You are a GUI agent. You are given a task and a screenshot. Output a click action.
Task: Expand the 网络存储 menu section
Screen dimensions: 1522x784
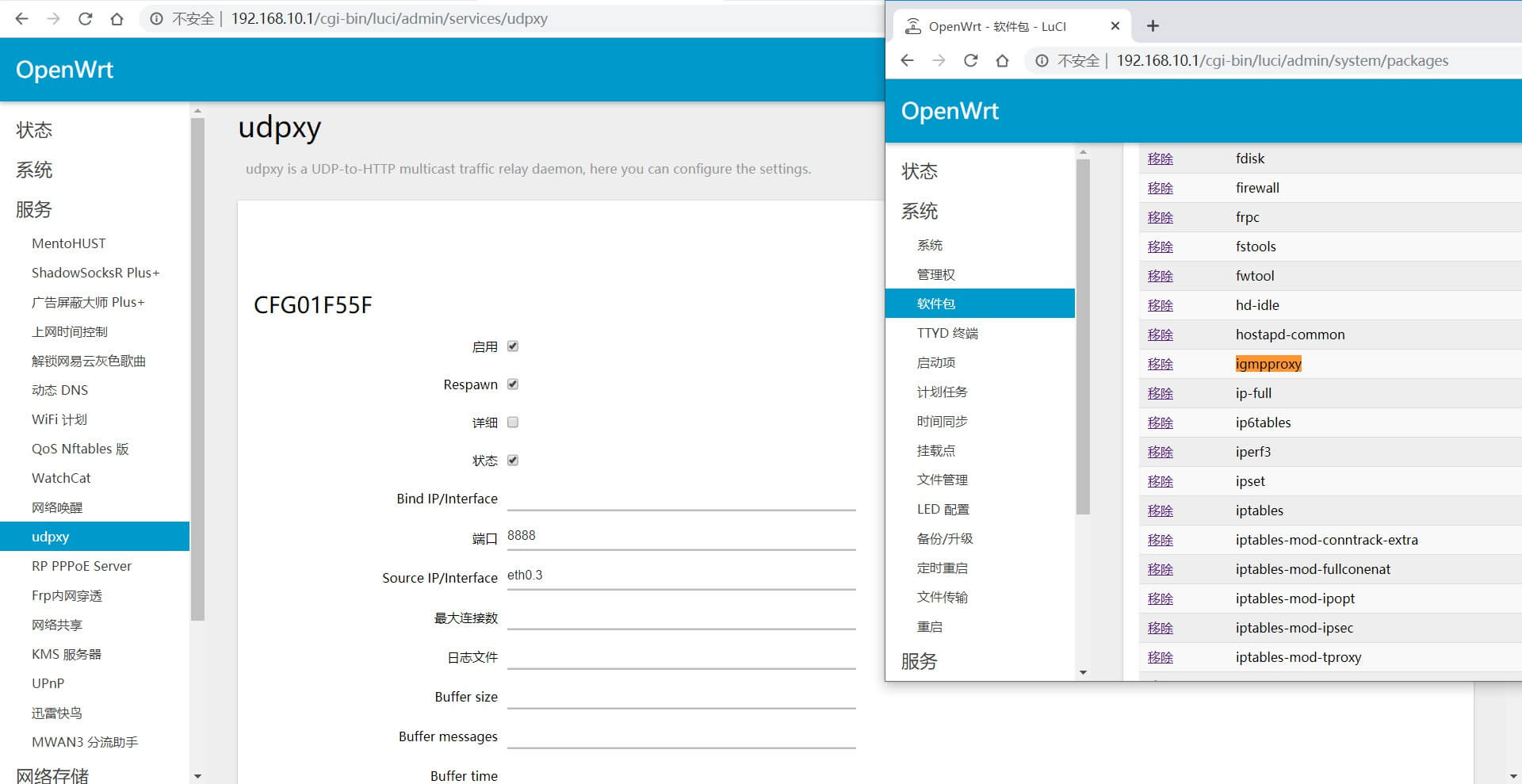(x=52, y=774)
